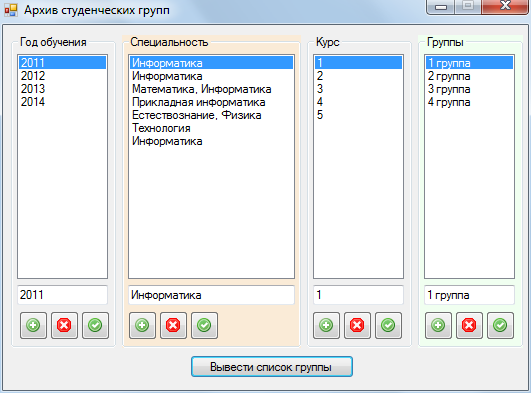Confirm the Группы edit with green checkmark

pos(501,326)
